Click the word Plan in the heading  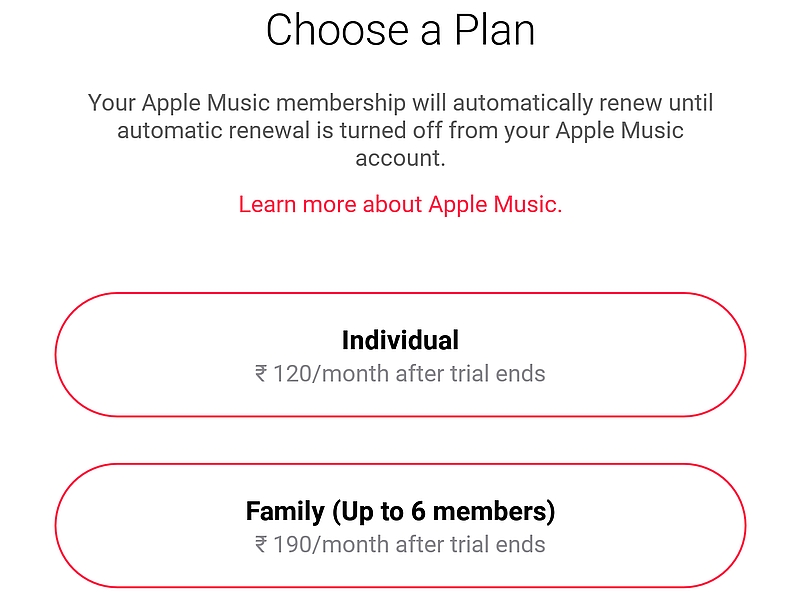pyautogui.click(x=492, y=30)
